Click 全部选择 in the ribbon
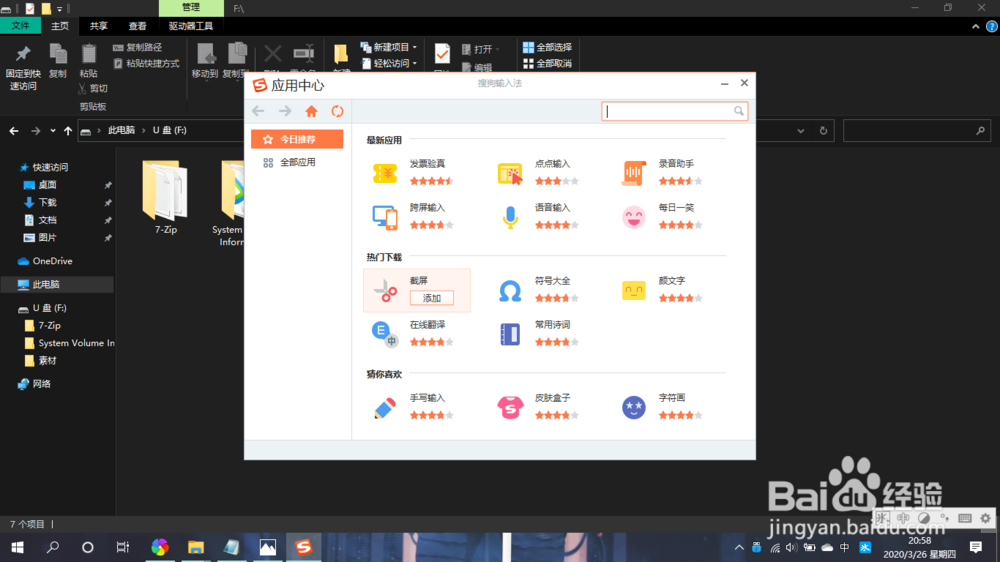Viewport: 1000px width, 562px height. pos(547,47)
